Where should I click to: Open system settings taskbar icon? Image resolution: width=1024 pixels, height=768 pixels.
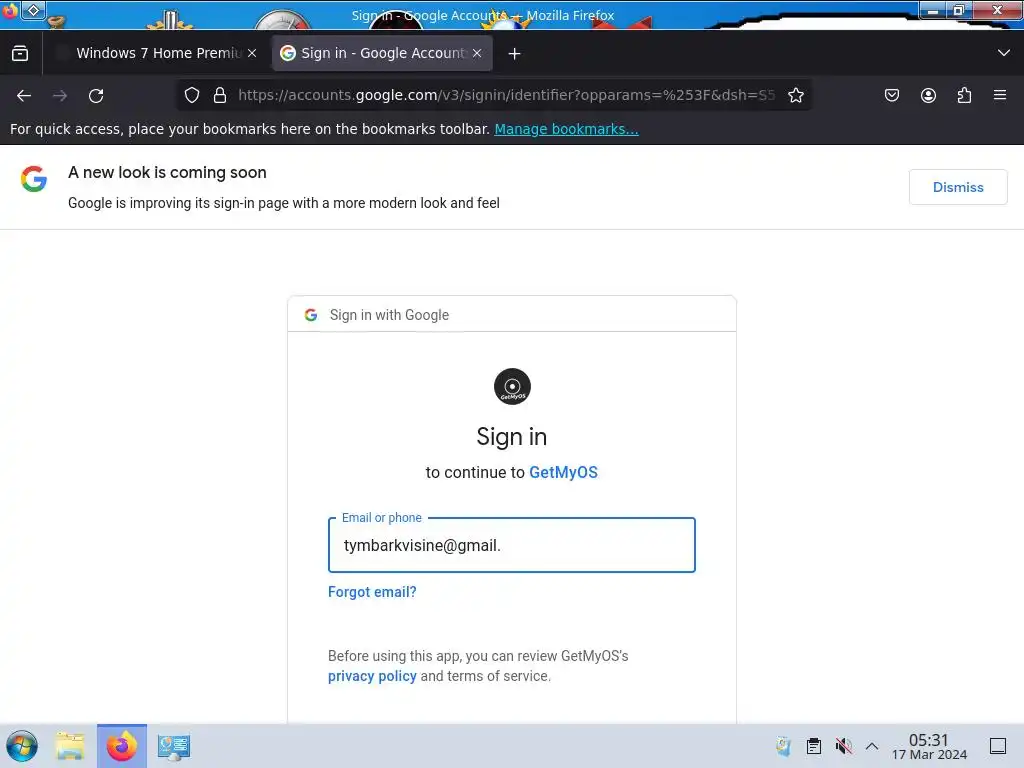[x=174, y=746]
